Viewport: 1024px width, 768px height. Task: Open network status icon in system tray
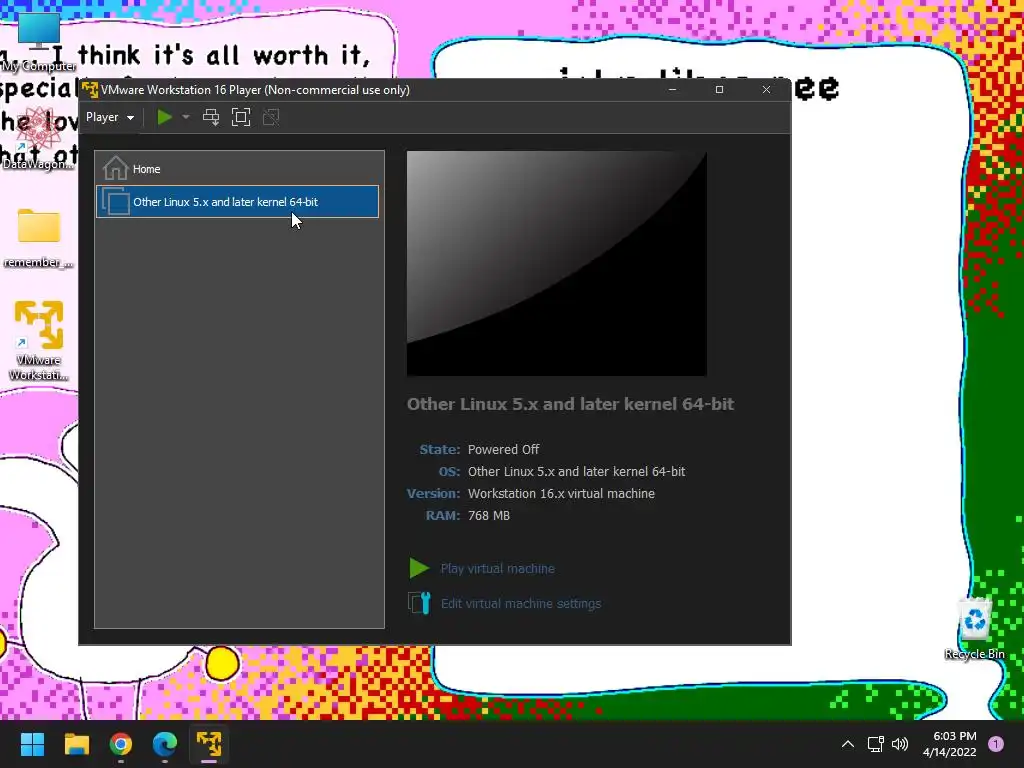point(875,744)
